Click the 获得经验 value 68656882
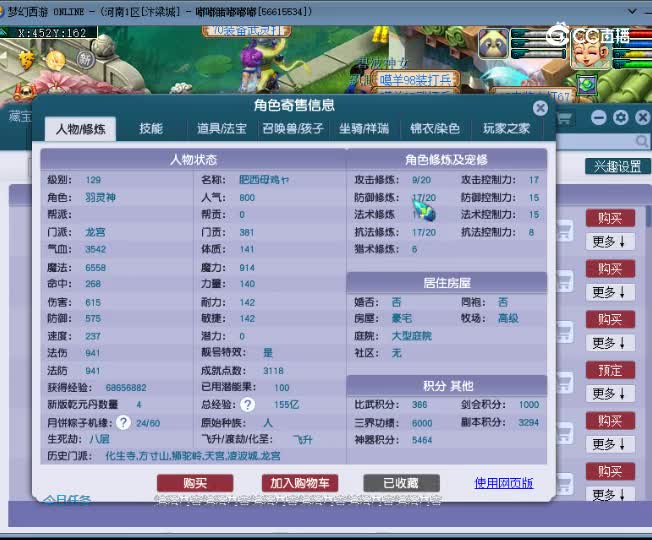The image size is (652, 540). coord(126,387)
